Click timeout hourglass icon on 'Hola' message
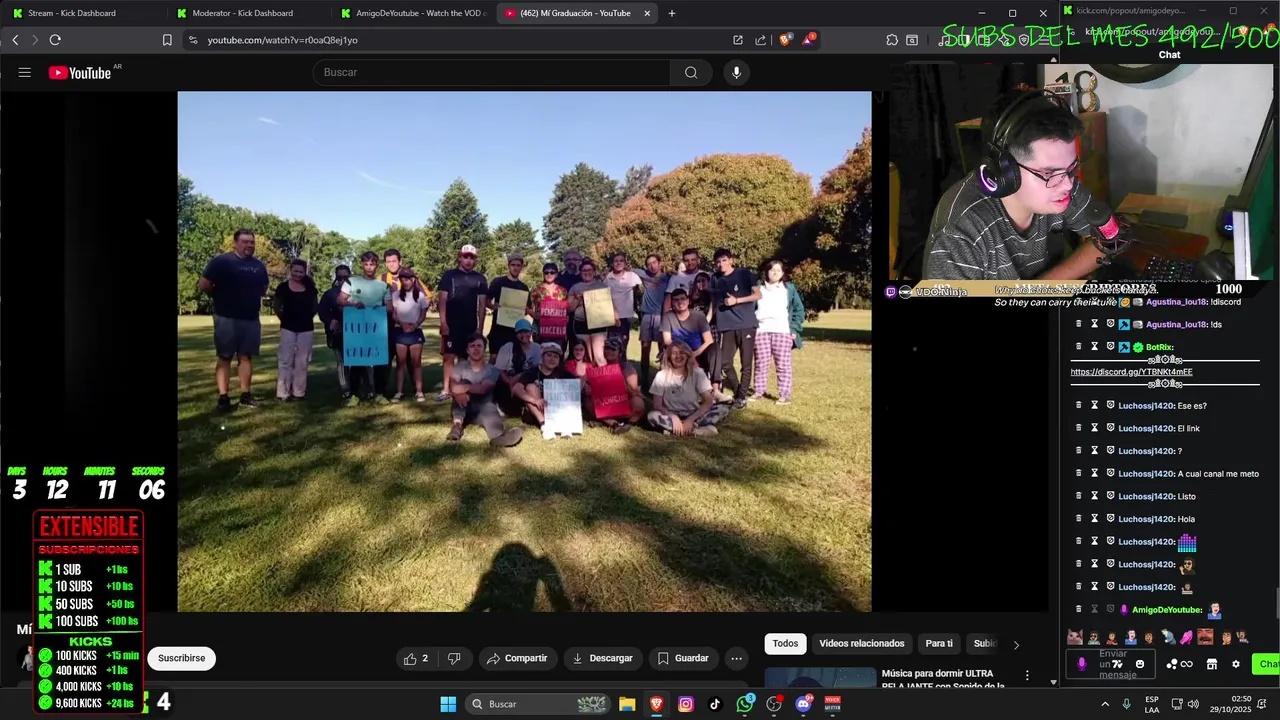Screen dimensions: 1280x720 [x=1094, y=519]
